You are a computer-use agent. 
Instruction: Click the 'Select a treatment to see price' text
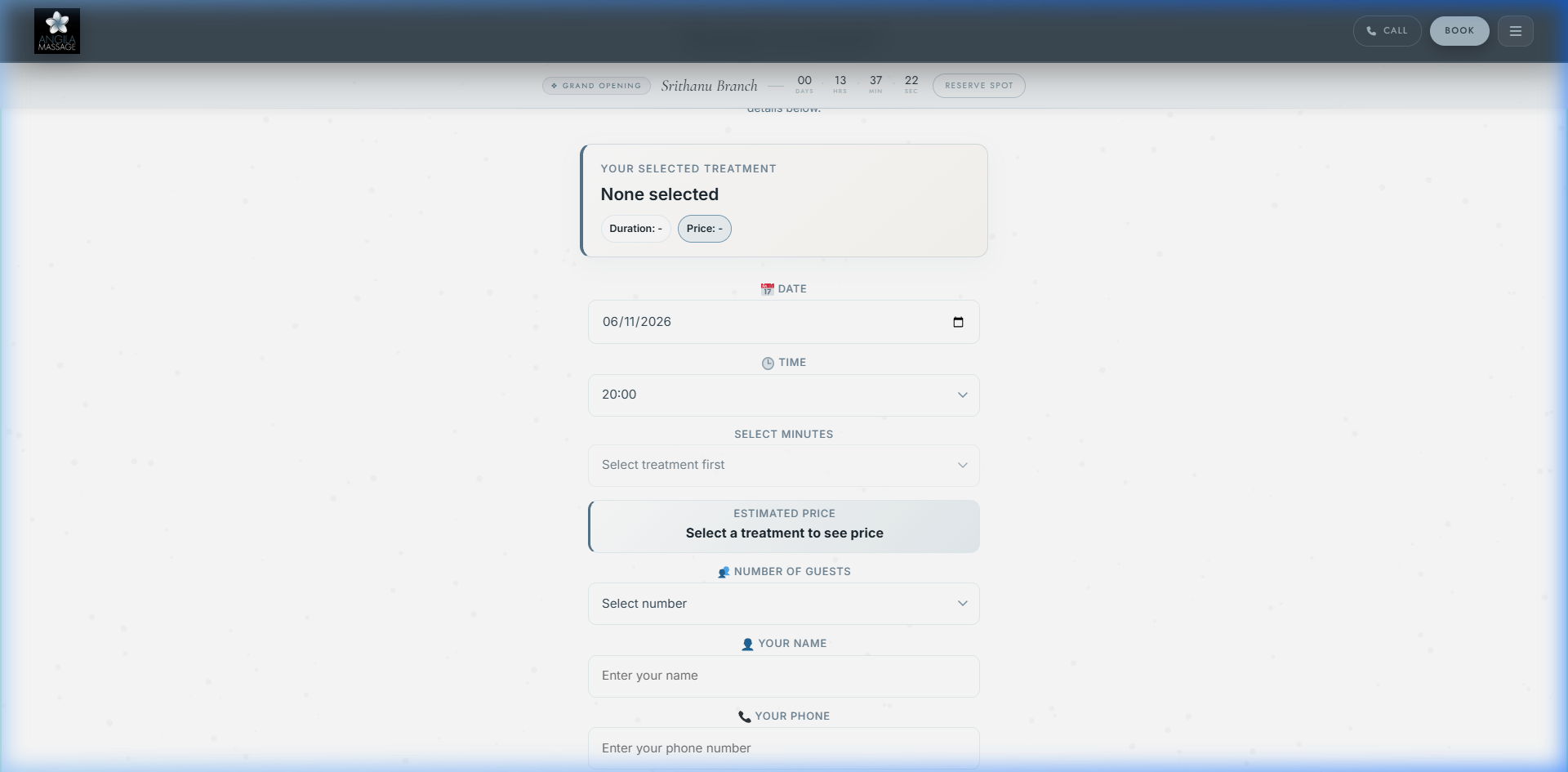(784, 533)
